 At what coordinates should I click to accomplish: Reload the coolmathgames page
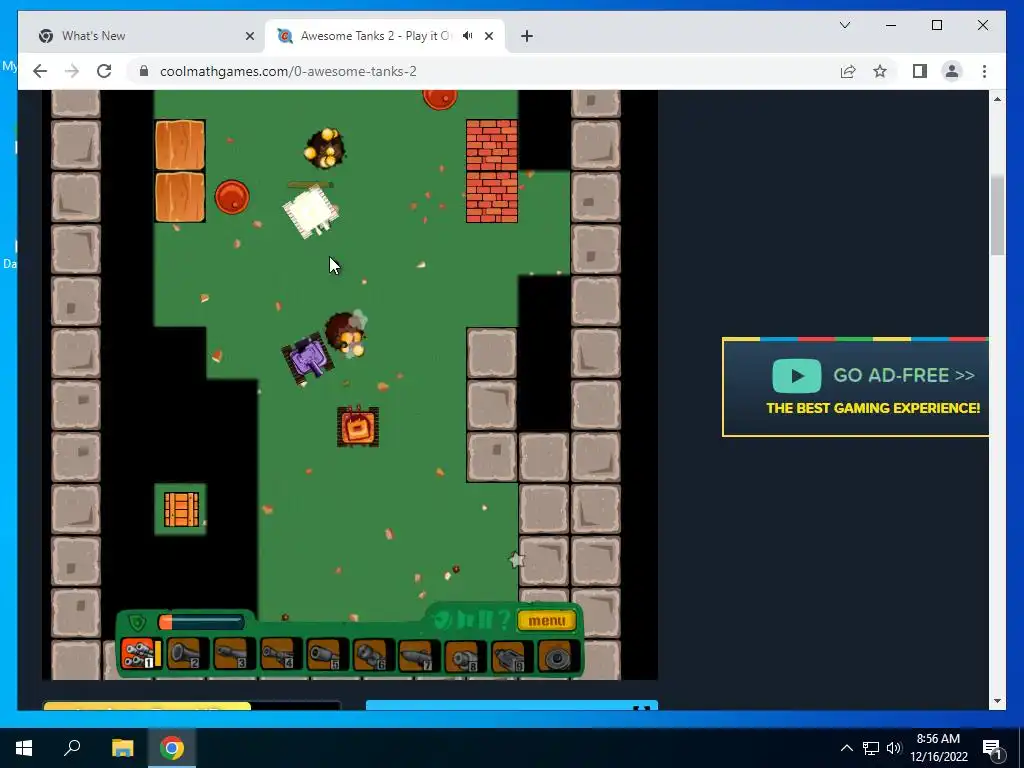pyautogui.click(x=104, y=71)
